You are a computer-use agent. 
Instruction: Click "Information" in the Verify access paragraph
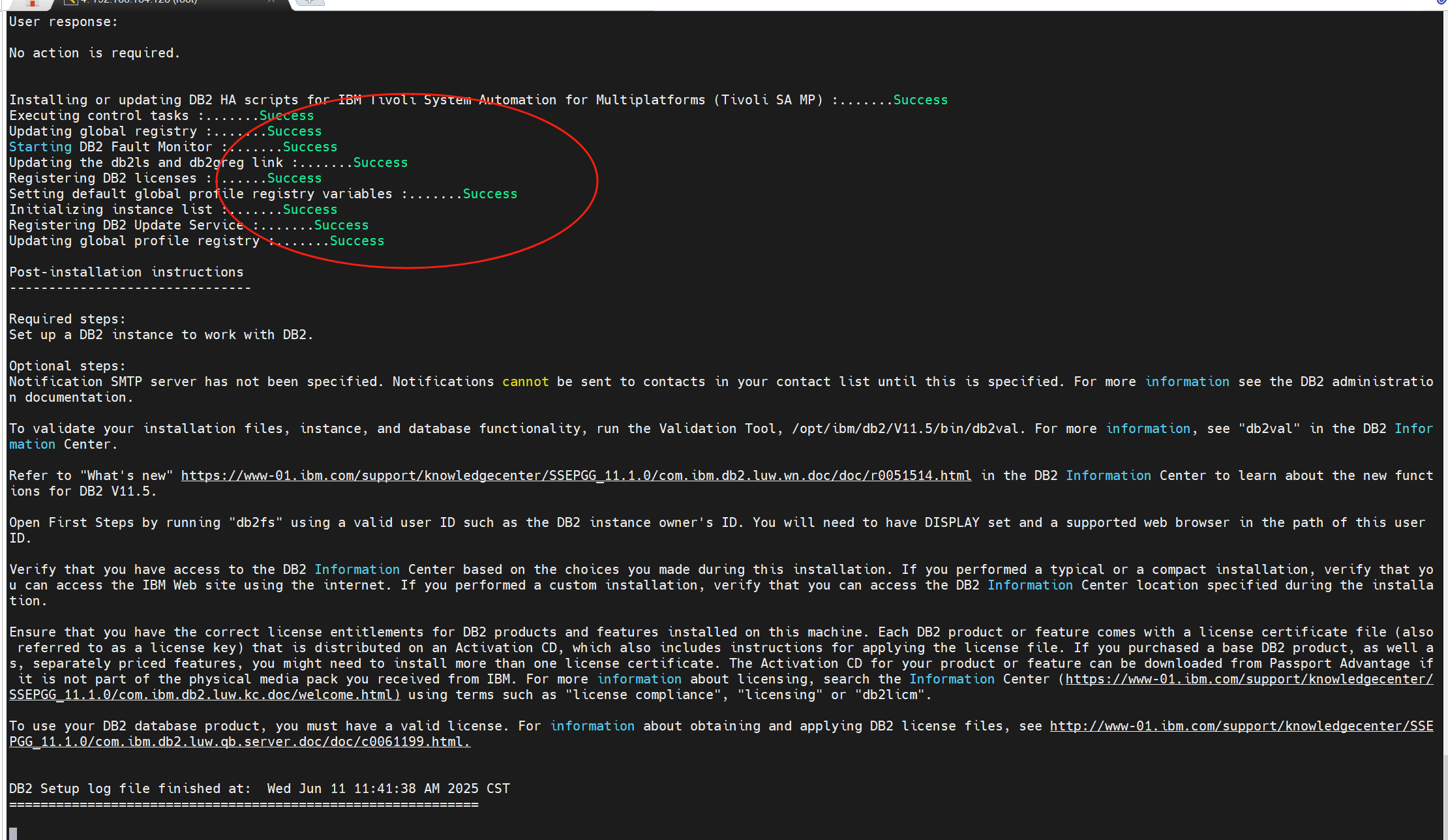pos(357,569)
